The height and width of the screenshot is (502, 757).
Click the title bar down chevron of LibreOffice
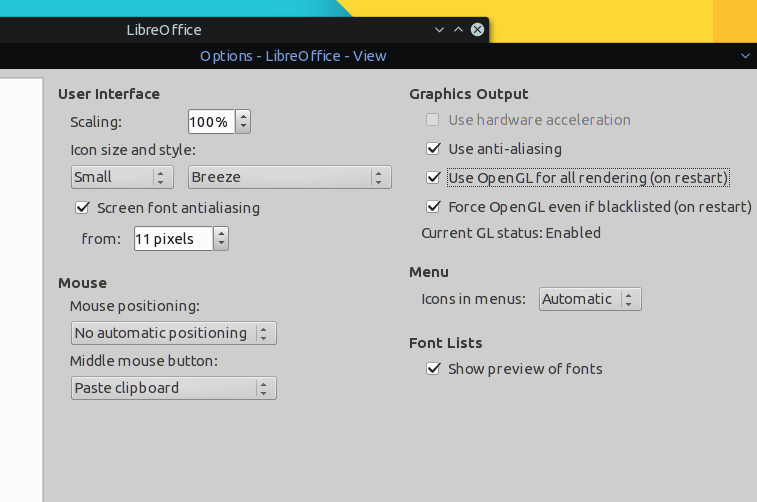[x=439, y=30]
